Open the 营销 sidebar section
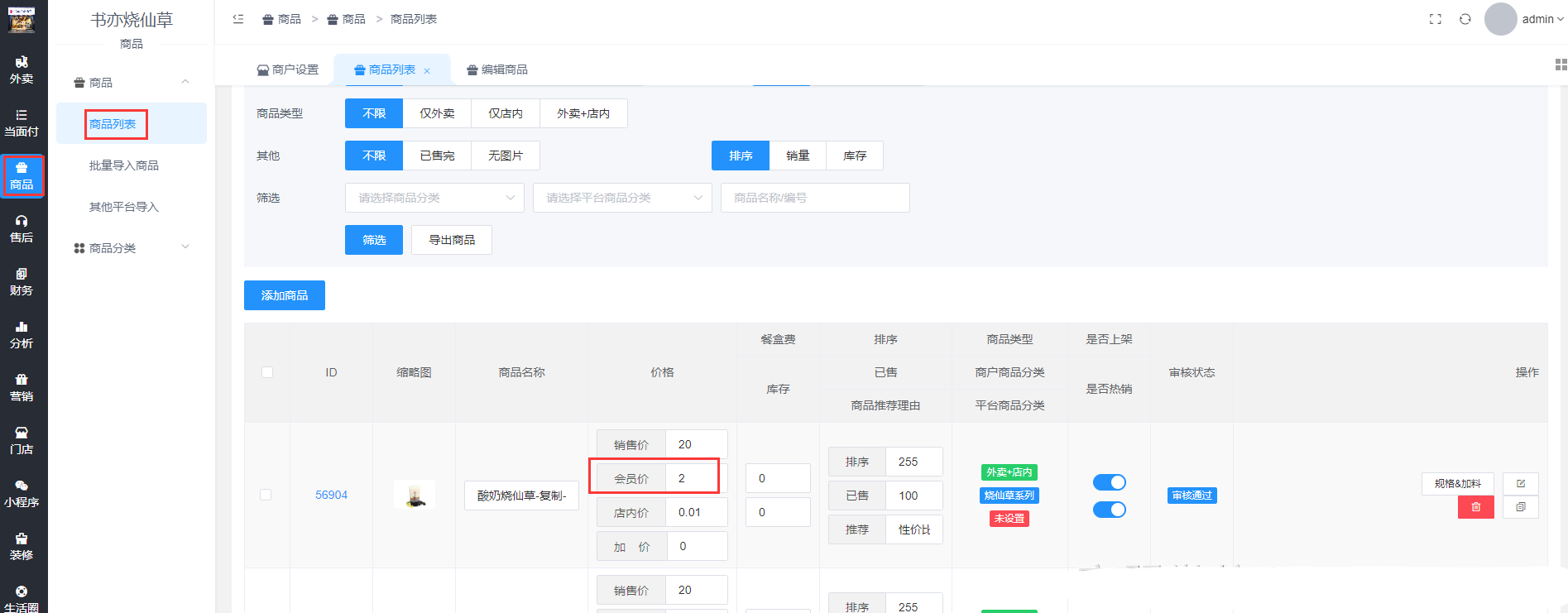Screen dimensions: 1568x613 click(22, 388)
